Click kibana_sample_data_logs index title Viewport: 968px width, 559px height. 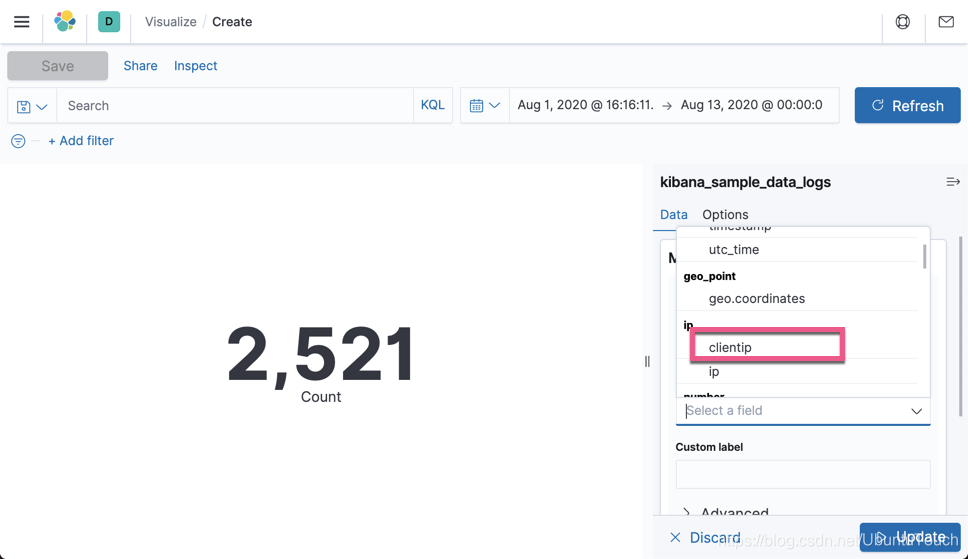coord(745,182)
